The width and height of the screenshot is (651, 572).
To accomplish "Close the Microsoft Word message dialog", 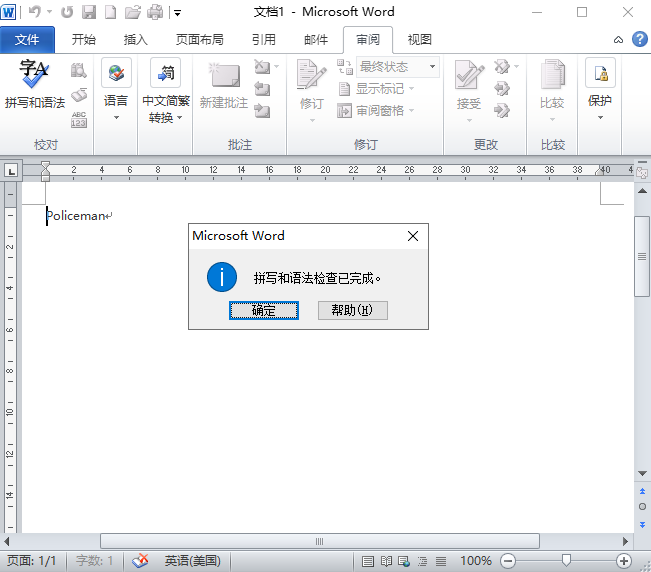I will [413, 237].
